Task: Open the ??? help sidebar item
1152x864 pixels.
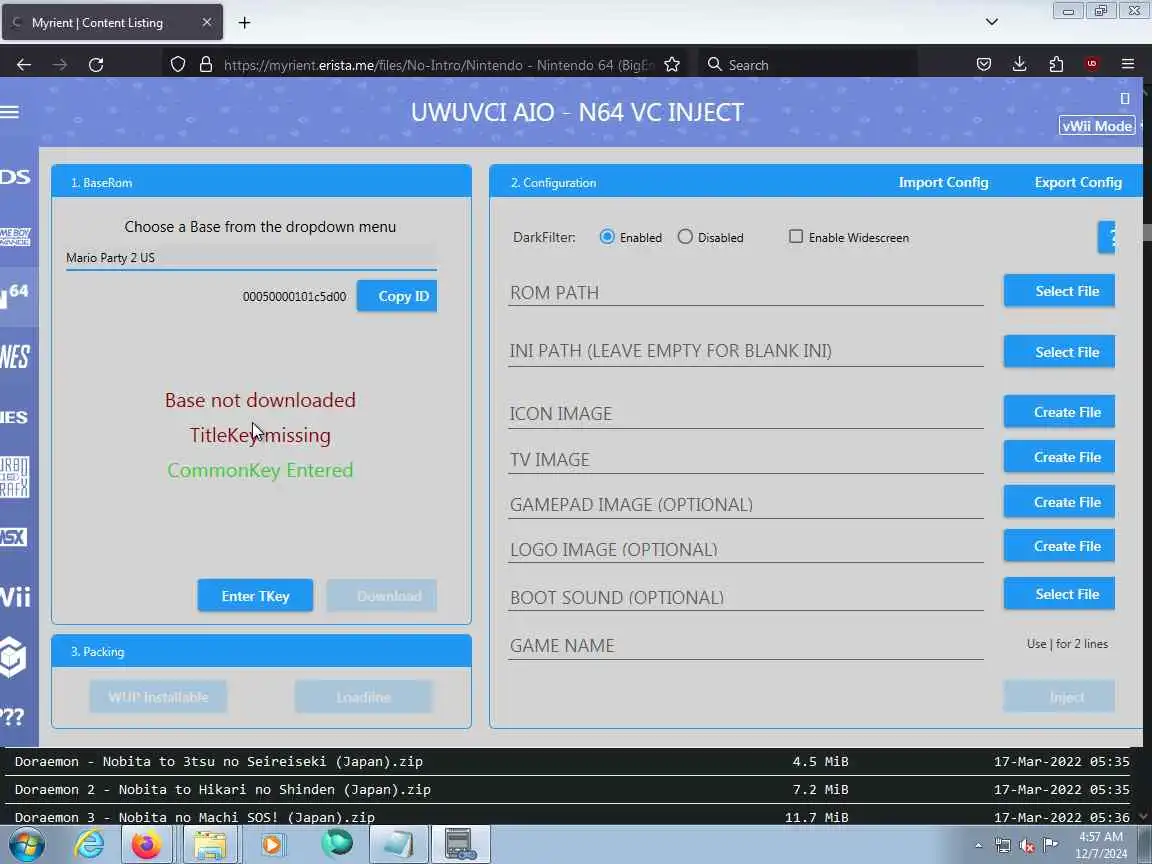Action: click(x=13, y=716)
